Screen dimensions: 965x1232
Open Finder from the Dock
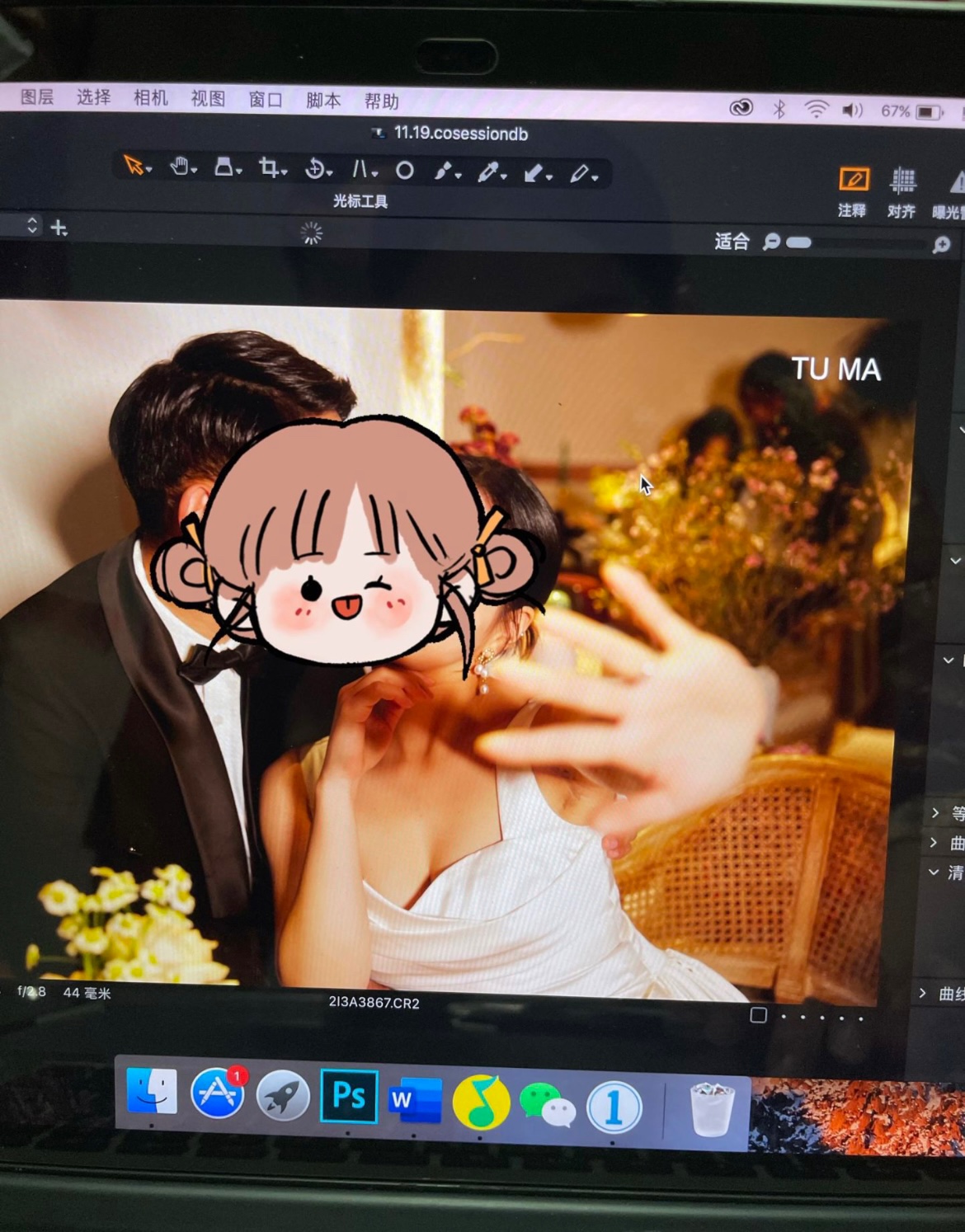[x=152, y=1091]
